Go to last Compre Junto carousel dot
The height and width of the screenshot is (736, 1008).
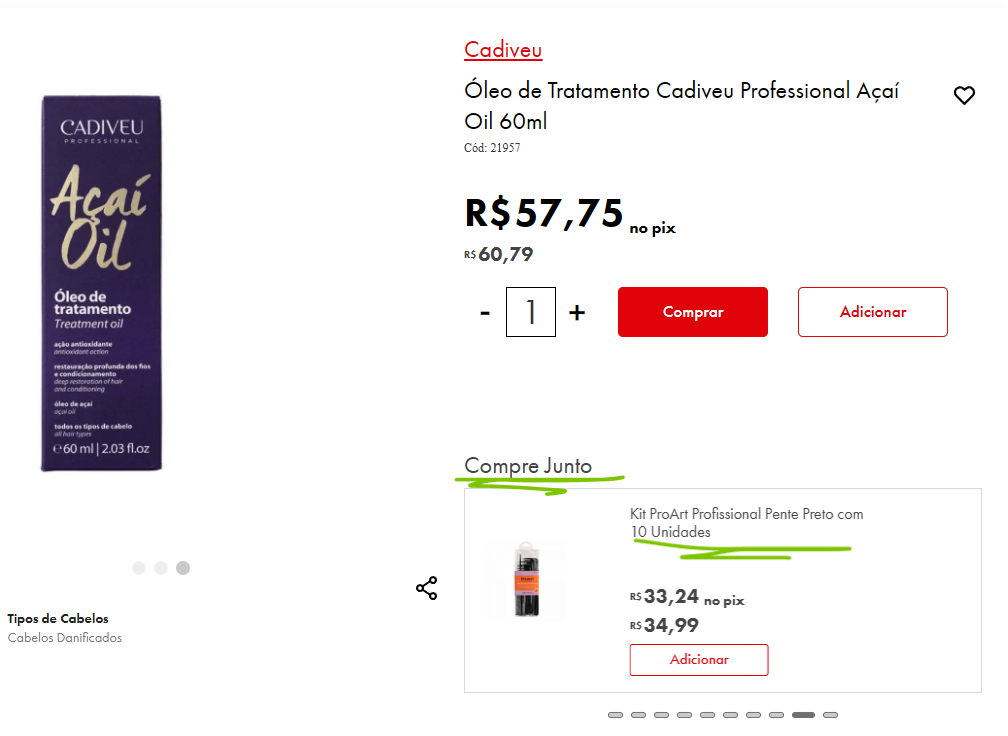830,715
